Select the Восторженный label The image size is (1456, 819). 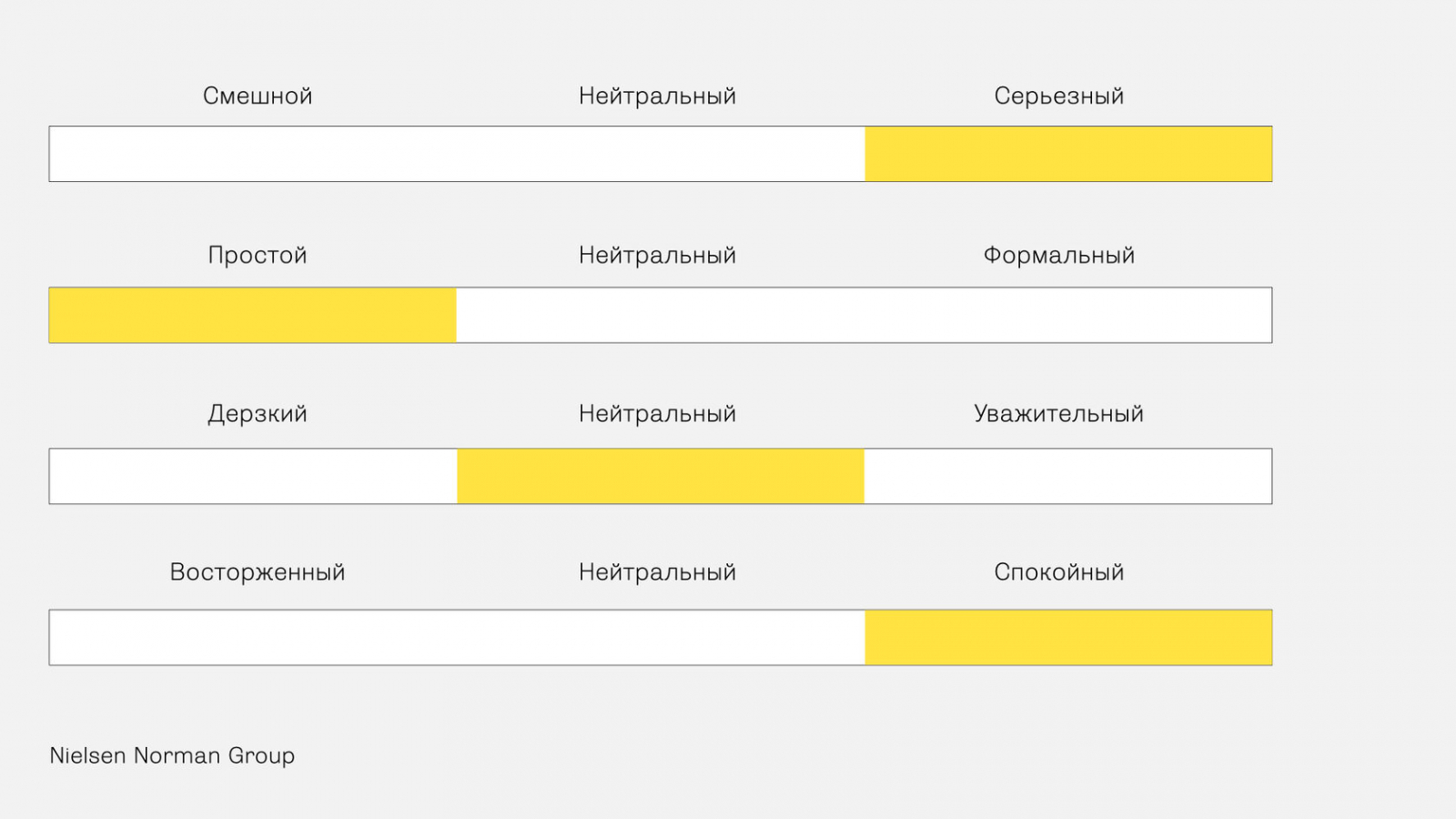point(258,571)
